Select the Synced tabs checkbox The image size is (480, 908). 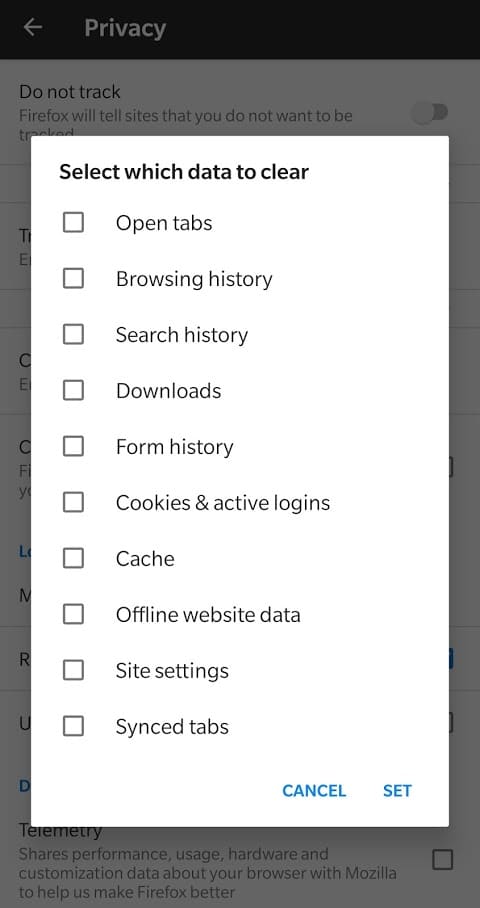73,726
